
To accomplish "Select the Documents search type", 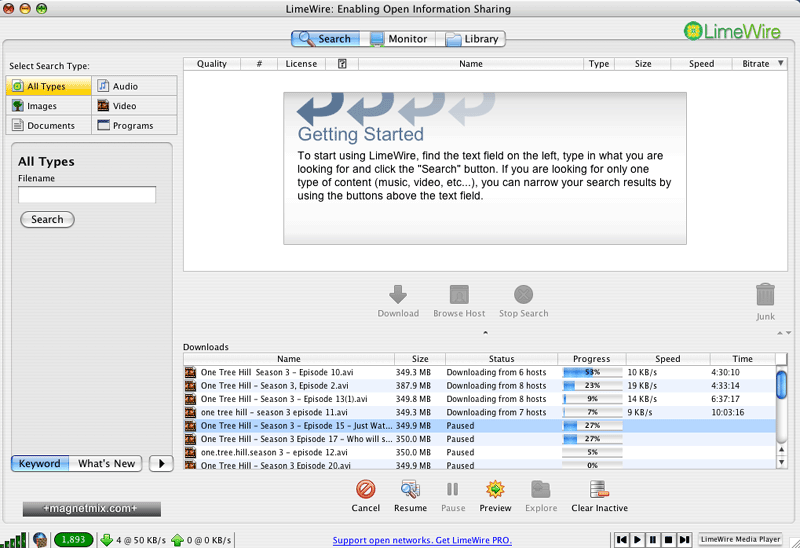I will (x=48, y=125).
